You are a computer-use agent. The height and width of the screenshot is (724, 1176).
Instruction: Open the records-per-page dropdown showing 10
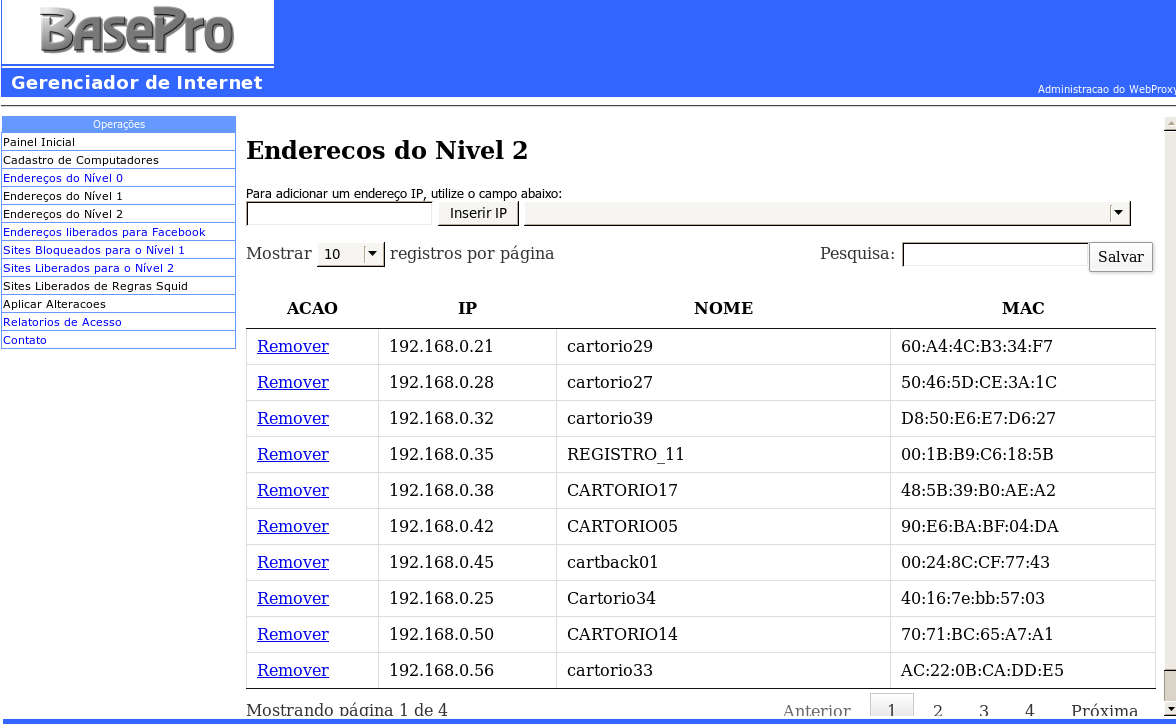click(x=350, y=254)
